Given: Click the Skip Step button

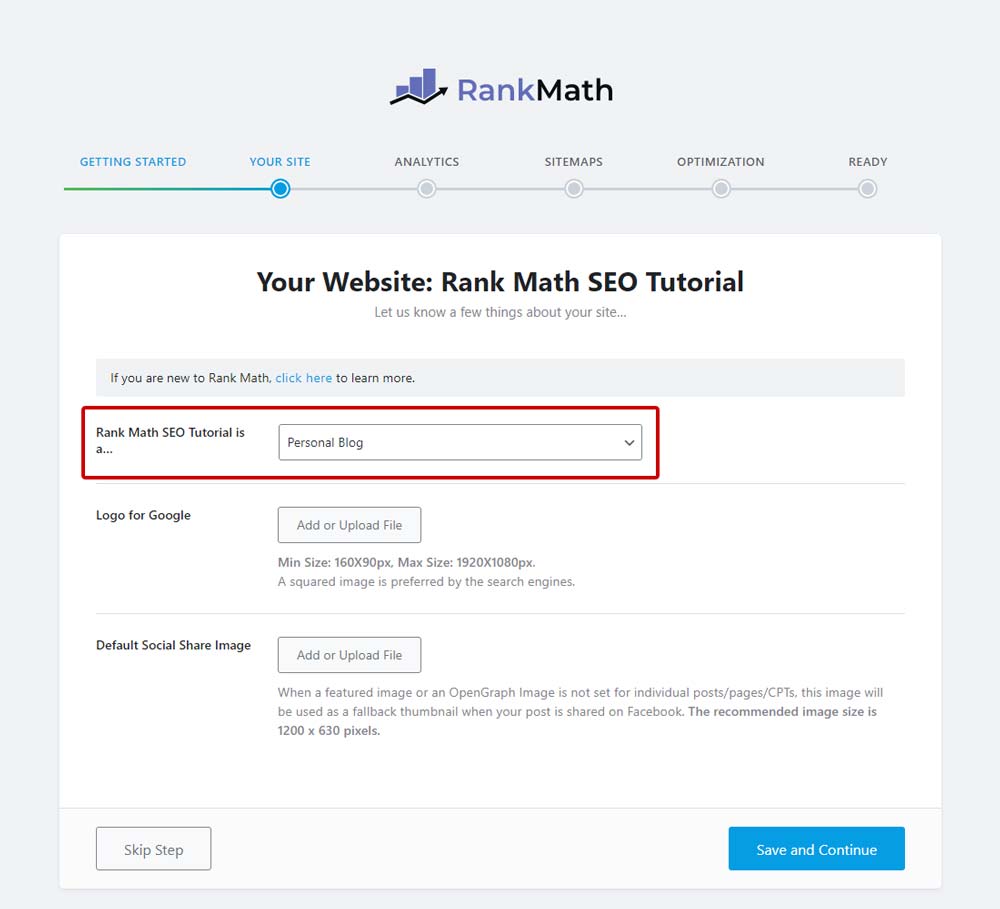Looking at the screenshot, I should [x=153, y=848].
